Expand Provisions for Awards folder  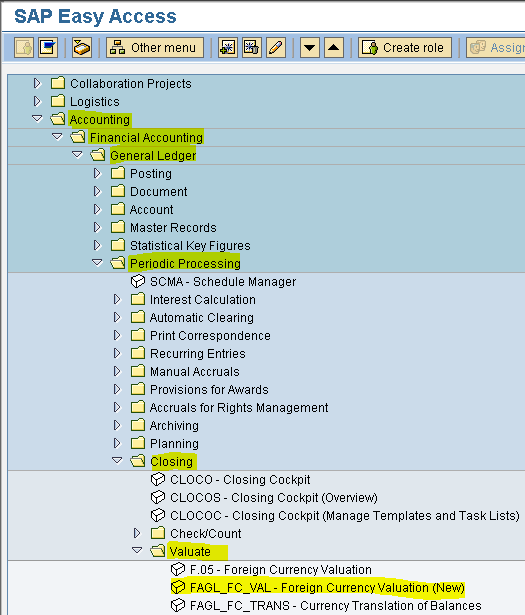tap(117, 389)
